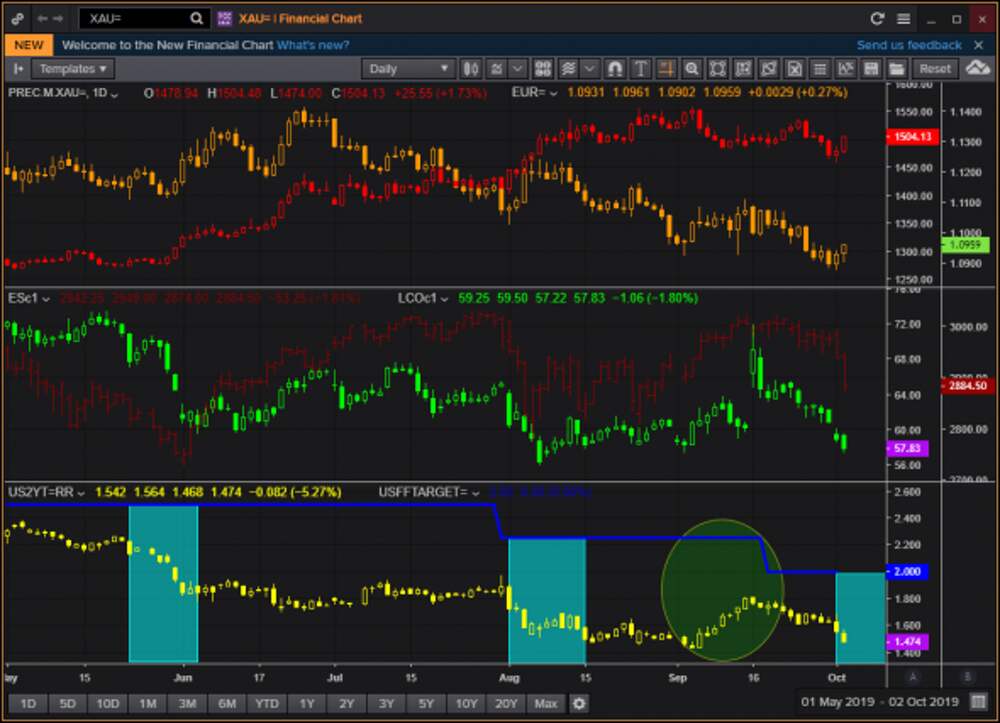Viewport: 1000px width, 723px height.
Task: Switch to the 6M time range
Action: pyautogui.click(x=226, y=703)
